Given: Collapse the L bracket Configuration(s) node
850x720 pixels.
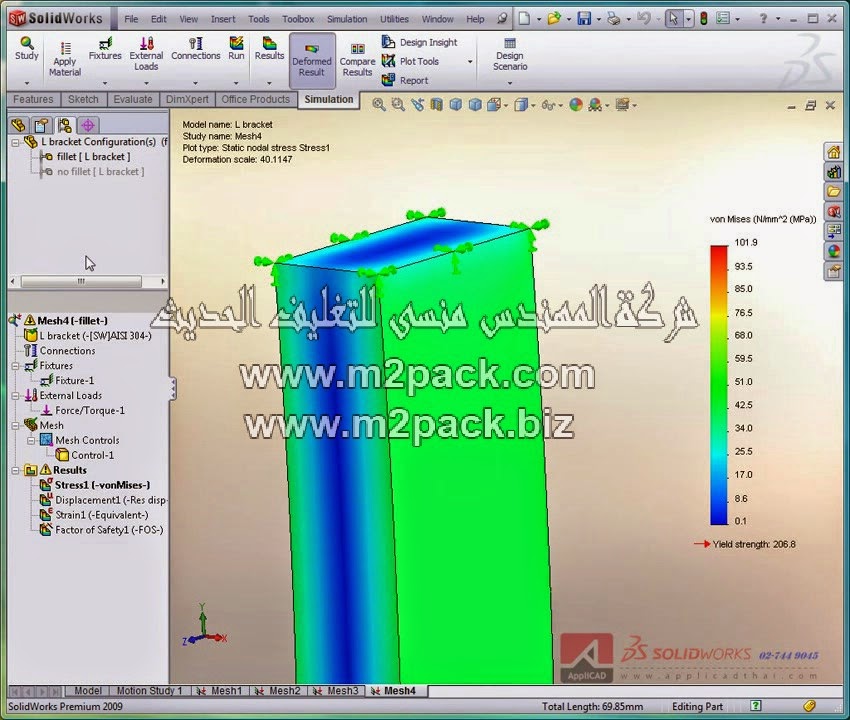Looking at the screenshot, I should 15,143.
